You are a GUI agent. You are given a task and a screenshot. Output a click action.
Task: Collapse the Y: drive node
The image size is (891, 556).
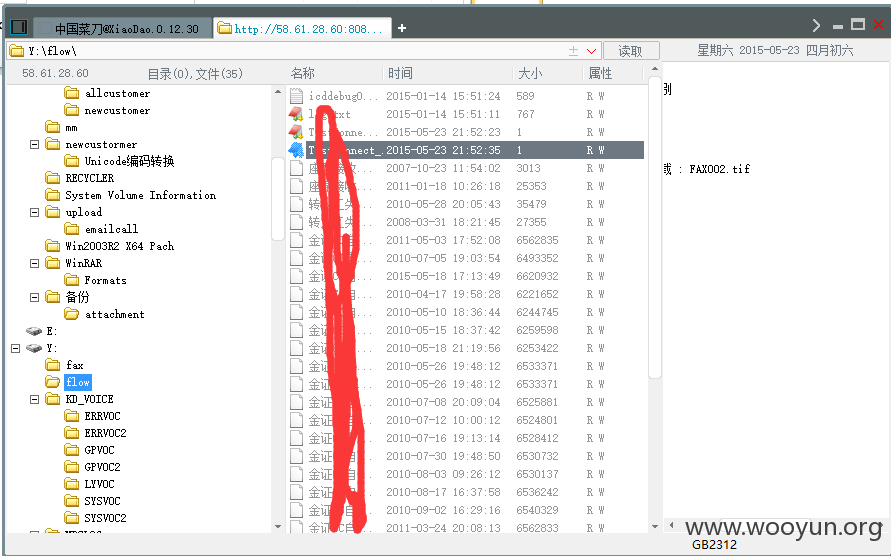point(15,348)
